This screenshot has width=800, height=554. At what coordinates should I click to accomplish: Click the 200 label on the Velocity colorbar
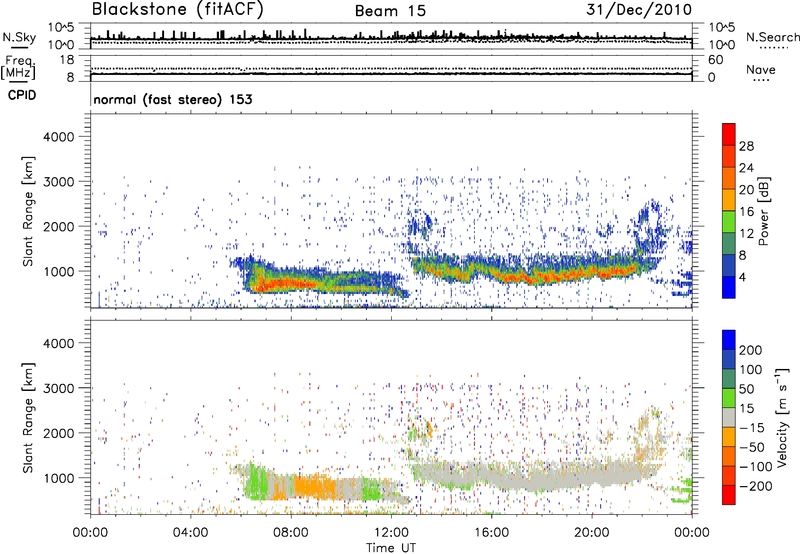(751, 350)
